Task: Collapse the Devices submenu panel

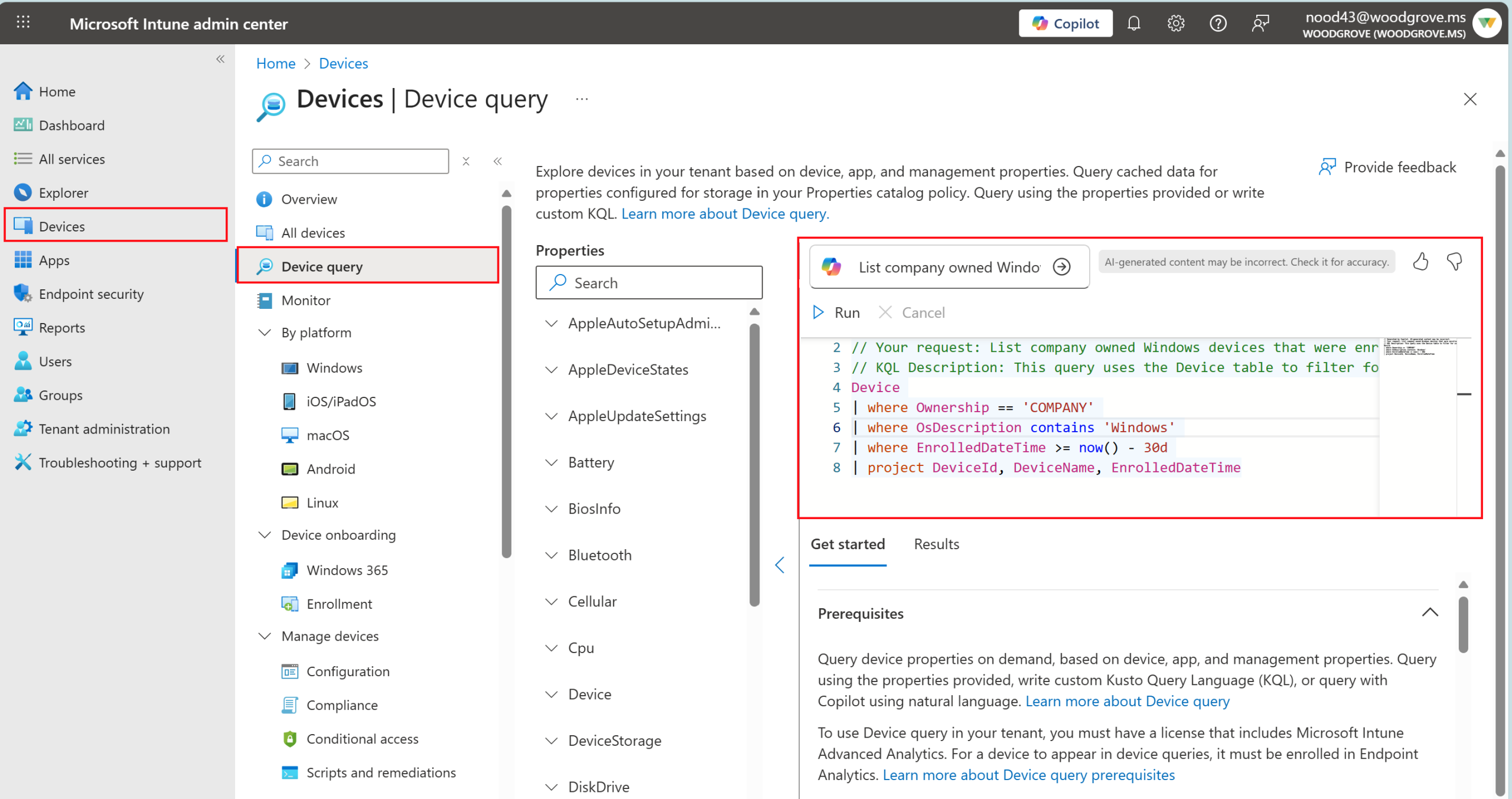Action: (x=498, y=161)
